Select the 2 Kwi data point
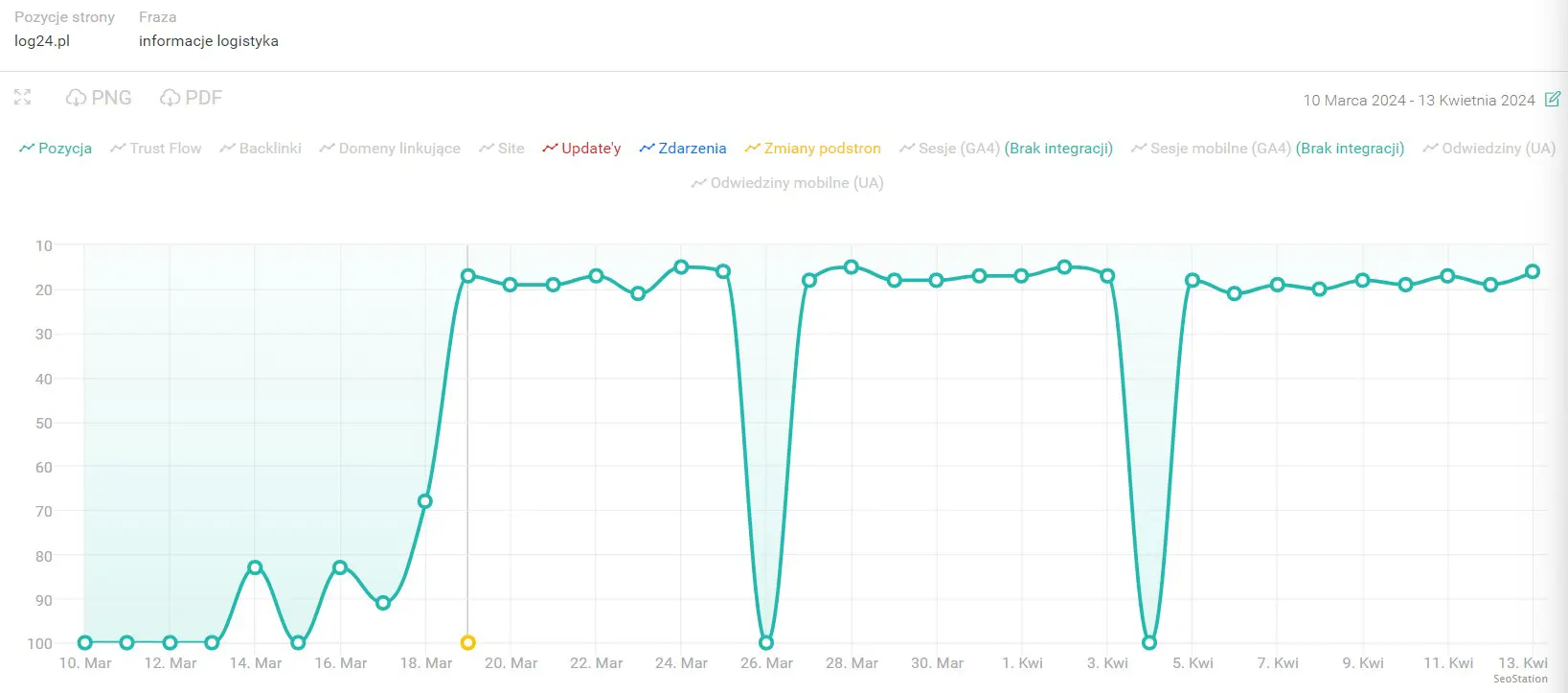 coord(1064,266)
